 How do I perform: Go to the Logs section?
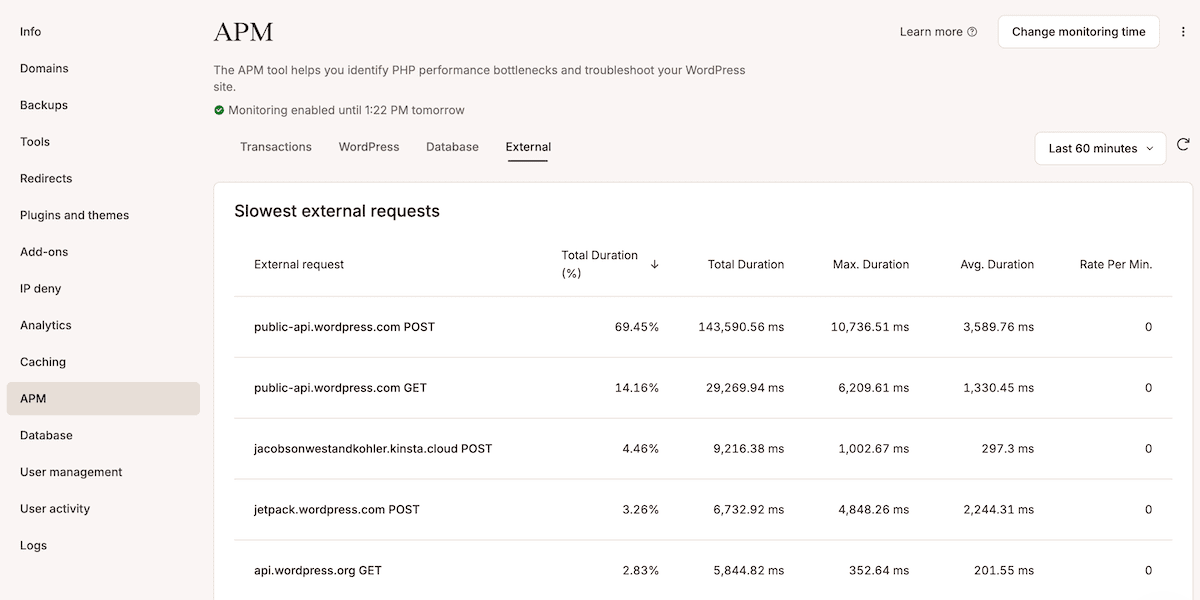pos(33,545)
